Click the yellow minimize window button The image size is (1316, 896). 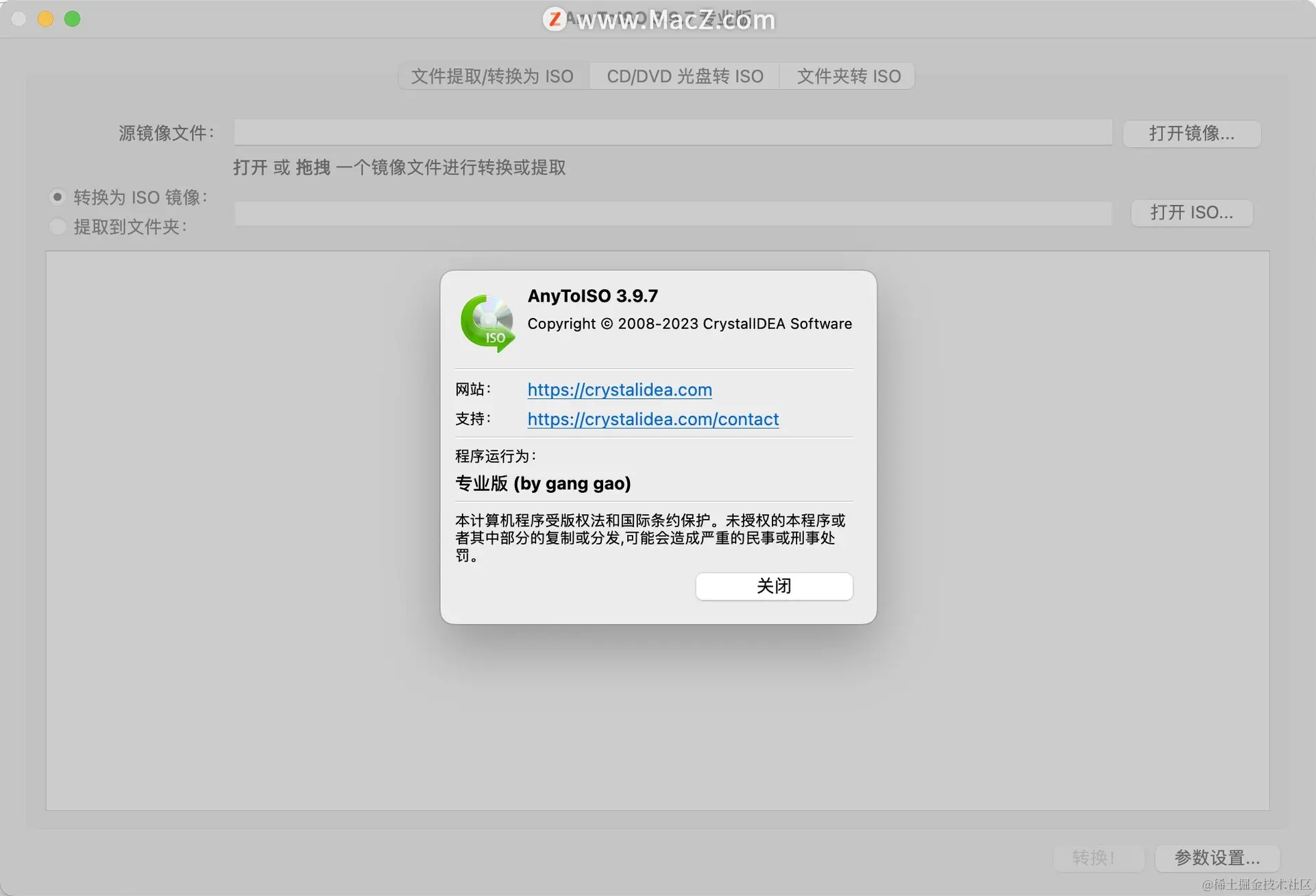(45, 19)
